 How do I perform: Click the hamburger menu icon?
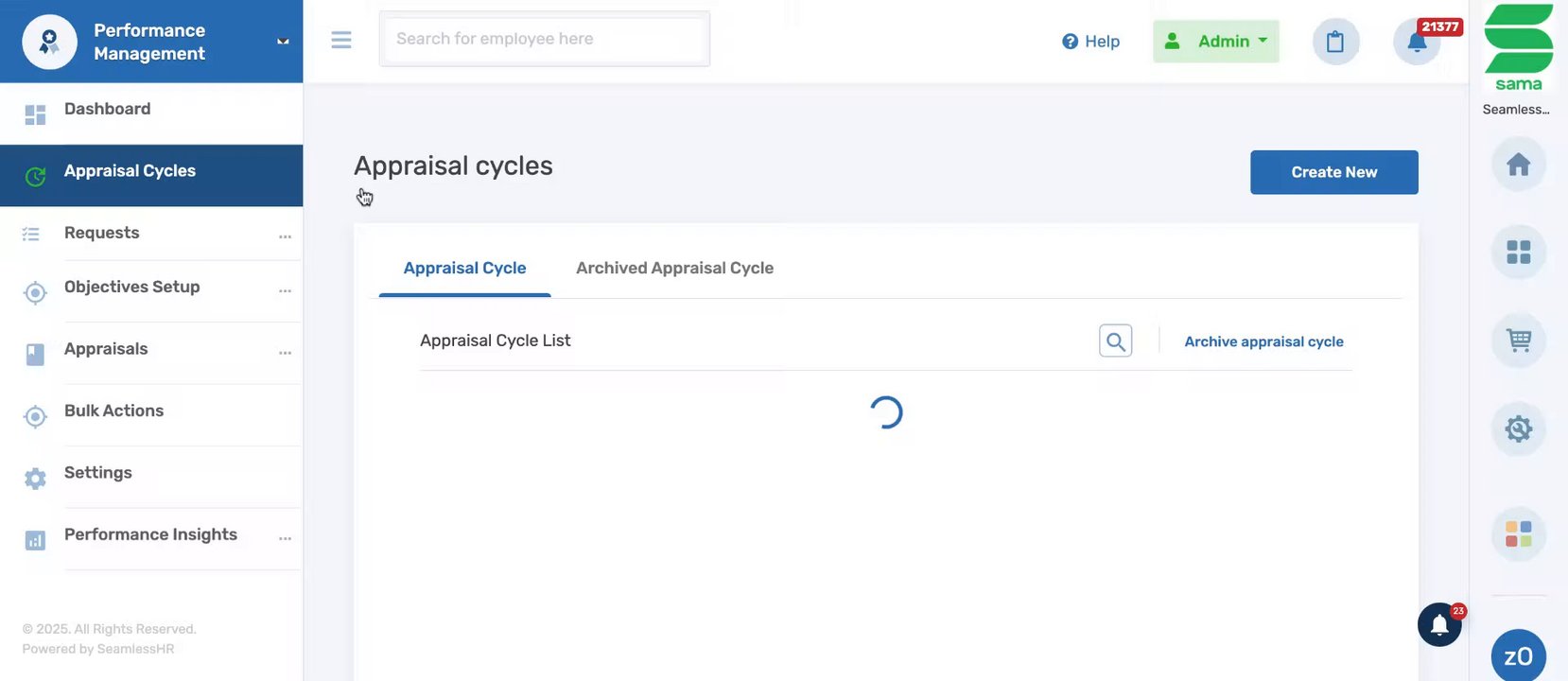pos(341,40)
